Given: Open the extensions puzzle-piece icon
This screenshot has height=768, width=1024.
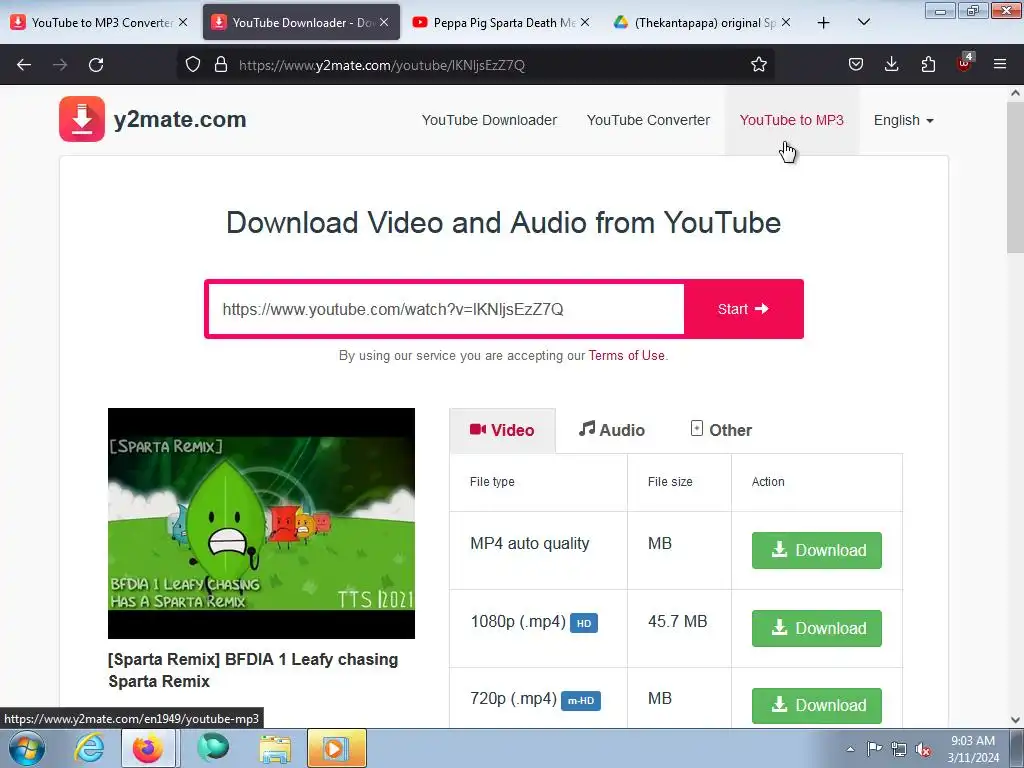Looking at the screenshot, I should coord(928,65).
